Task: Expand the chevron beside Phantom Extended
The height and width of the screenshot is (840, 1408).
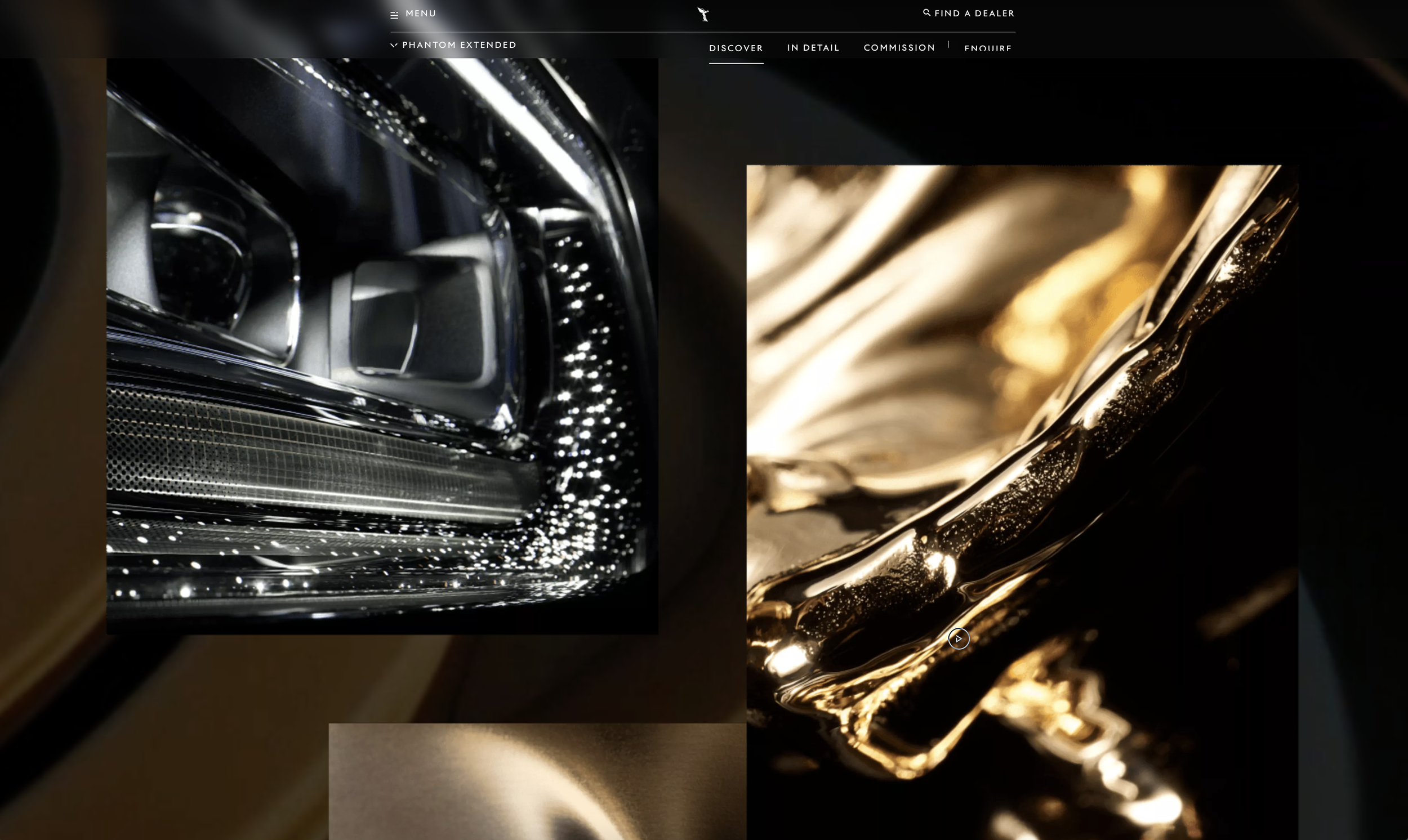Action: 394,44
